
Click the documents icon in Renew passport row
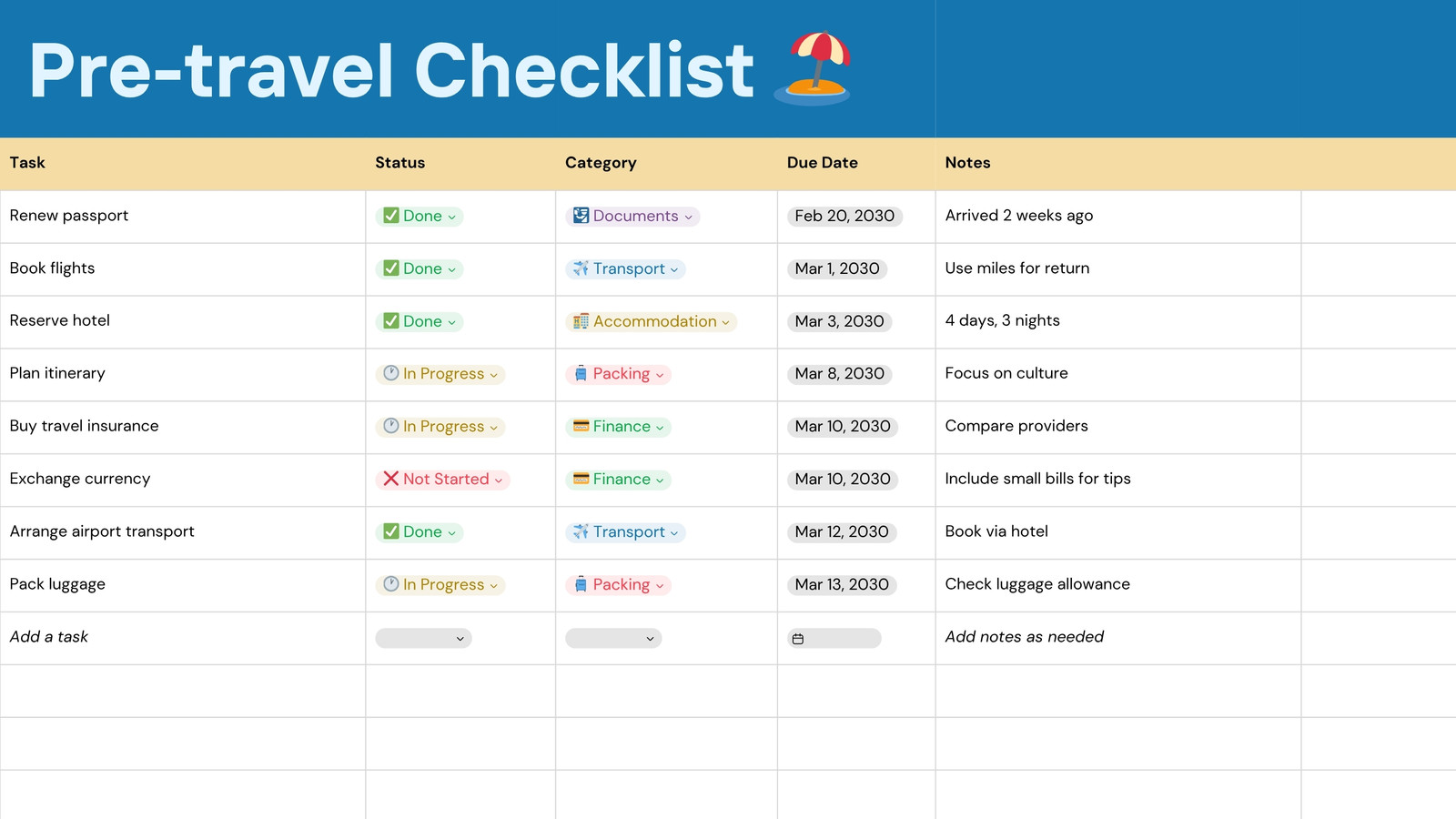[x=581, y=216]
